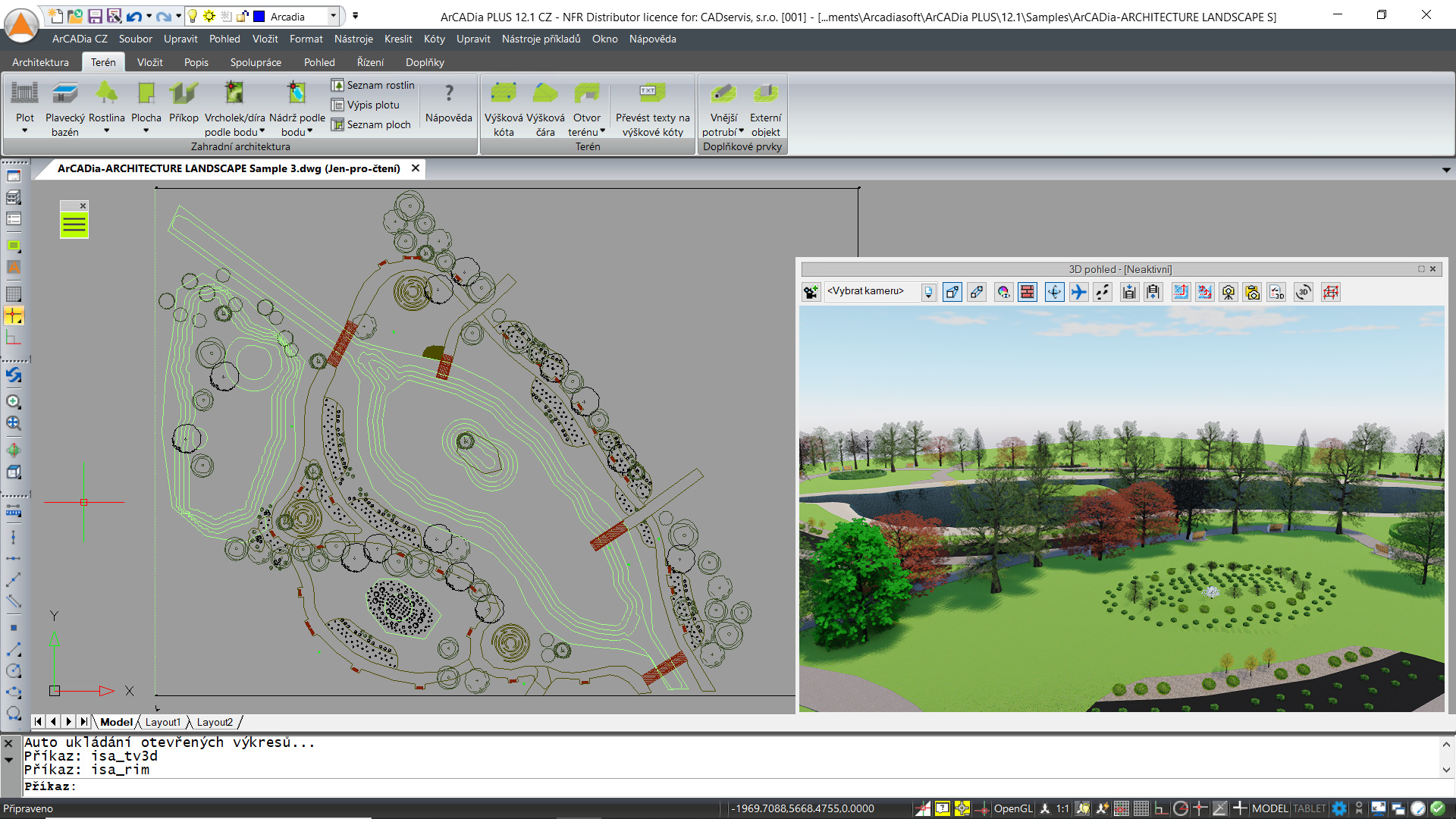Open the redo history dropdown arrow
Viewport: 1456px width, 819px height.
tap(178, 16)
